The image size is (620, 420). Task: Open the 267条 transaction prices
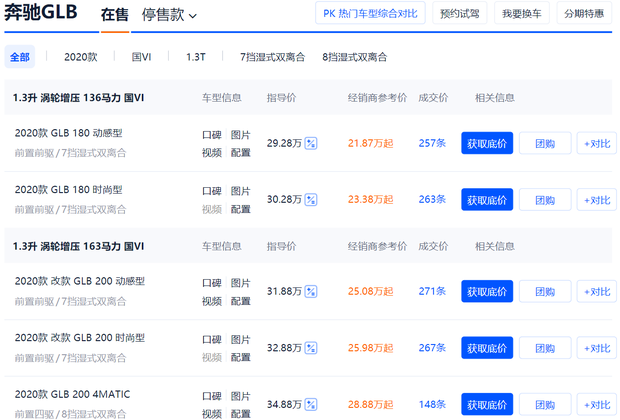pyautogui.click(x=432, y=348)
